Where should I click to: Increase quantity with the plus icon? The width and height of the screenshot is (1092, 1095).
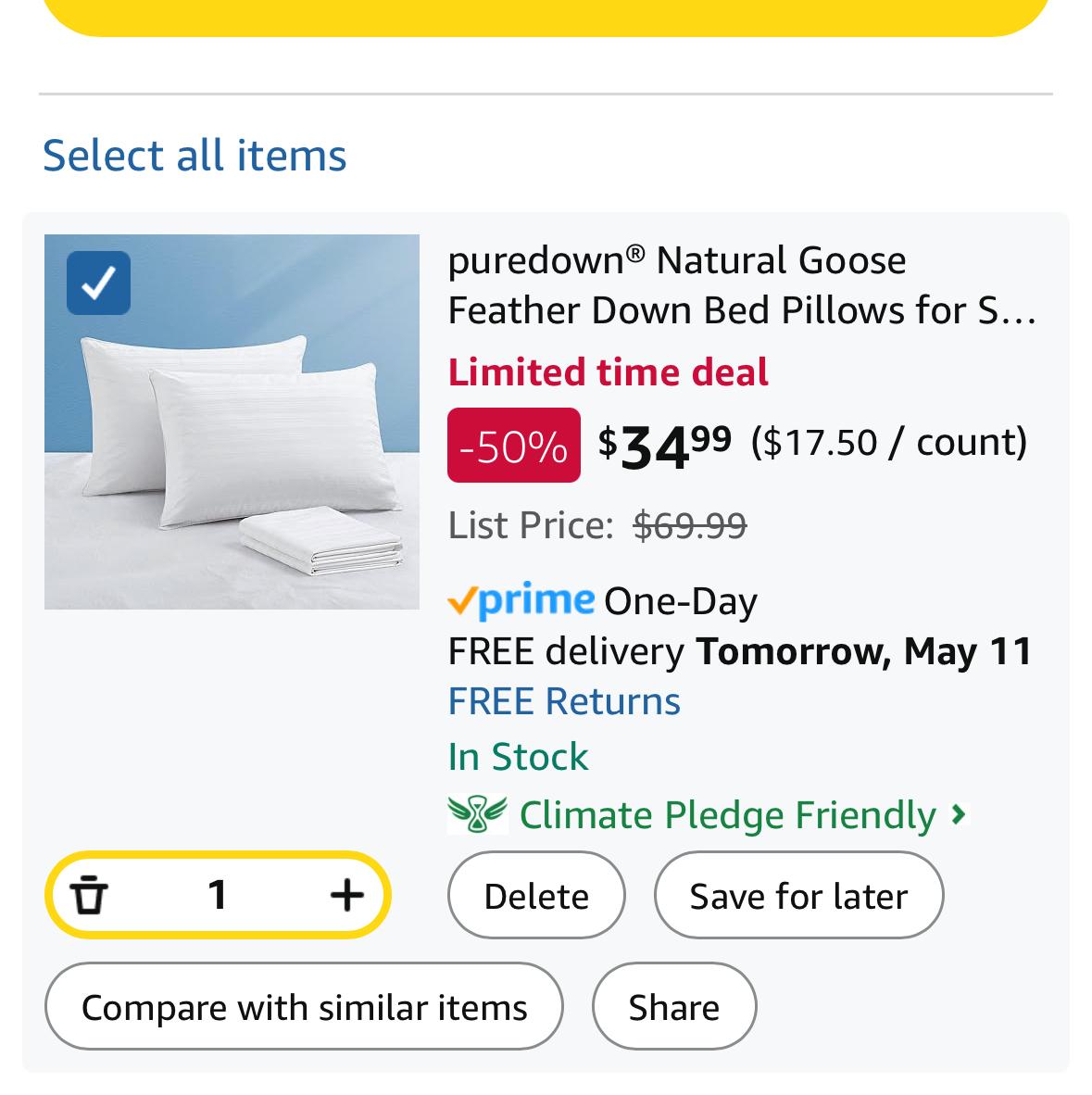click(x=346, y=895)
